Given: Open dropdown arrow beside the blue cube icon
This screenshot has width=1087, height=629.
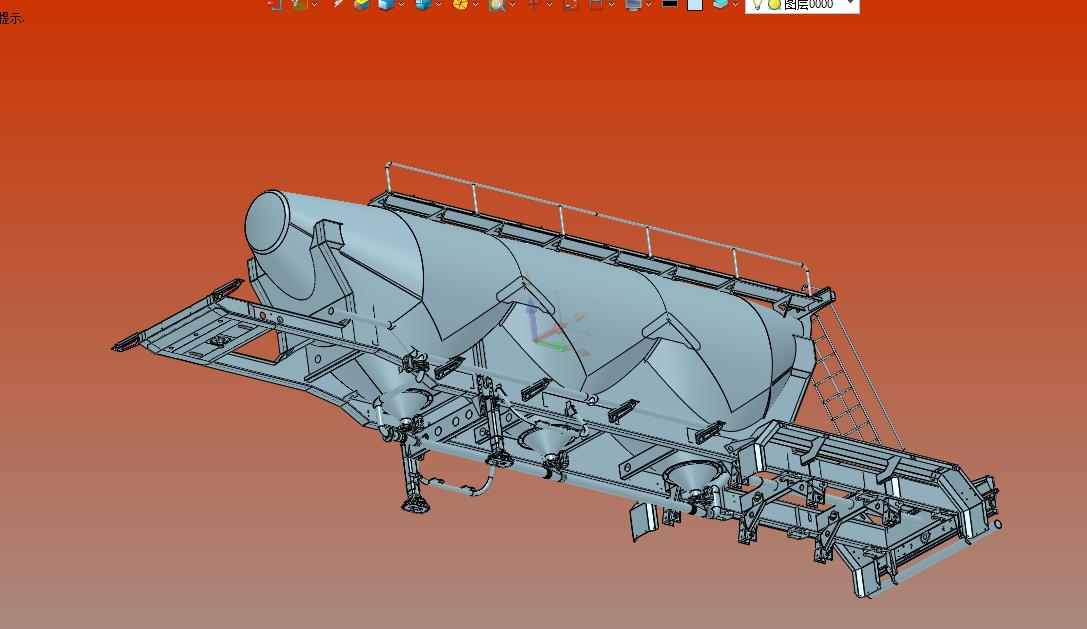Looking at the screenshot, I should (401, 5).
